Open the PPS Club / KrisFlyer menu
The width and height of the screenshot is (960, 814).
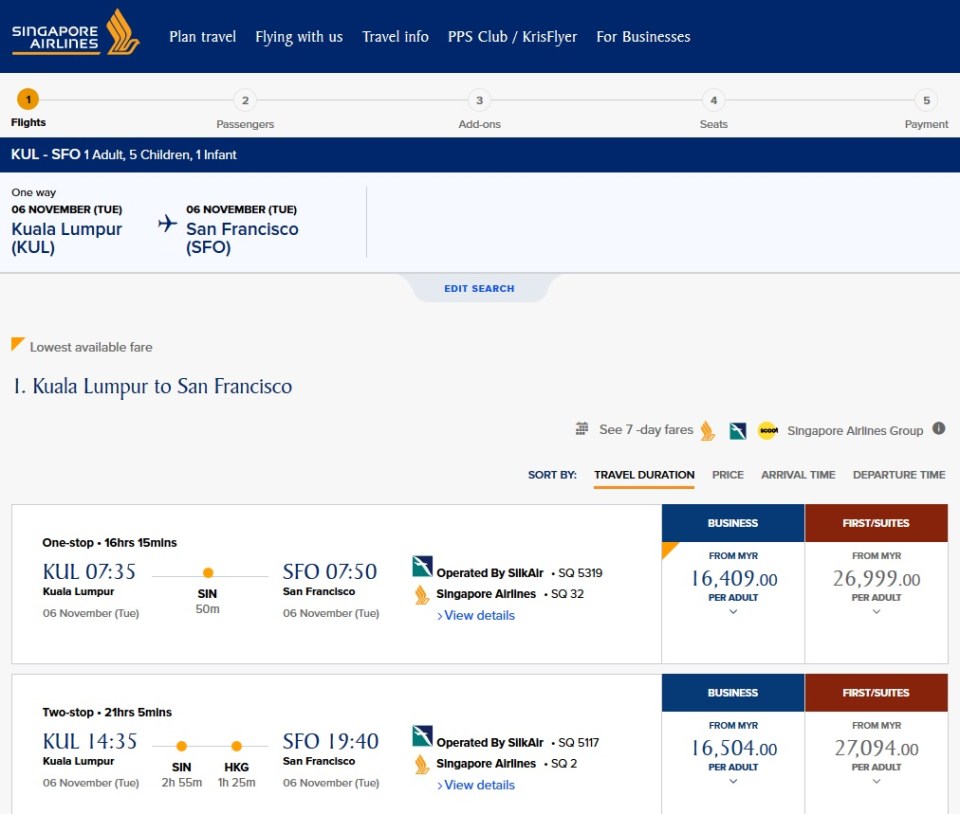click(x=512, y=37)
